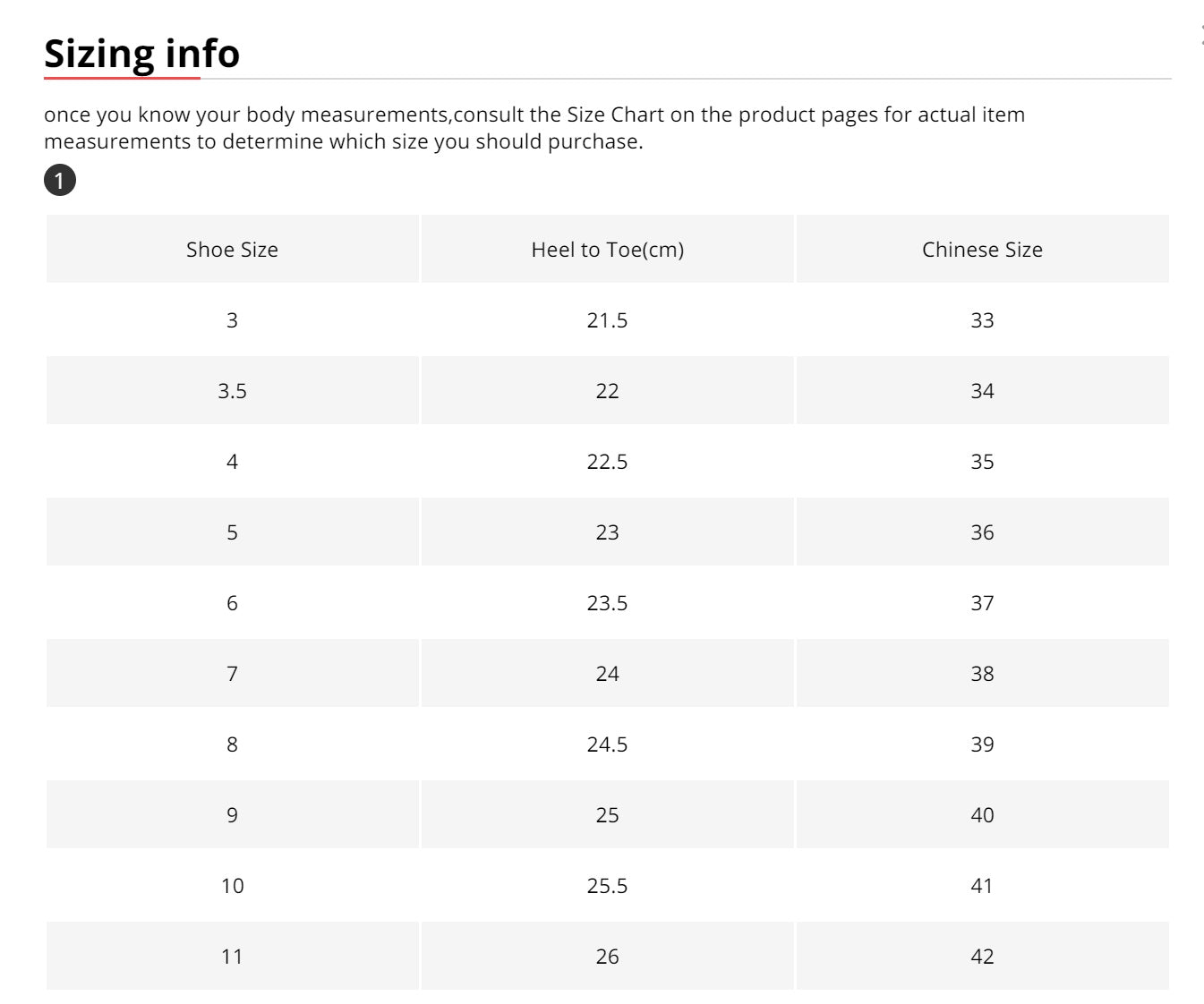Select Chinese size 36 cell
The height and width of the screenshot is (1004, 1204).
[x=982, y=532]
